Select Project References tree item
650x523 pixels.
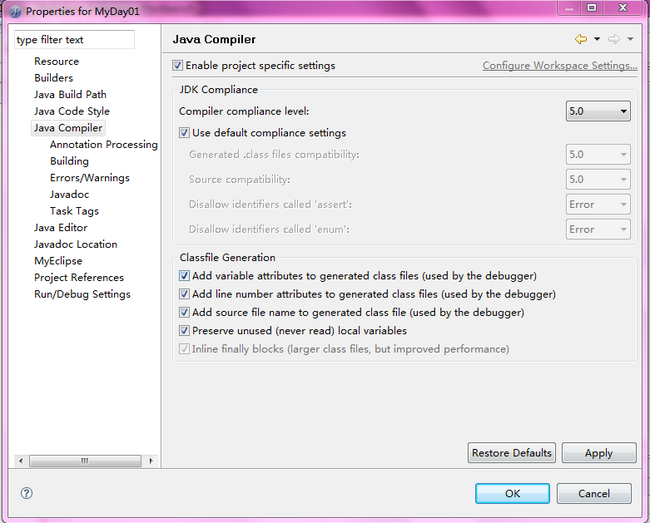(x=79, y=277)
